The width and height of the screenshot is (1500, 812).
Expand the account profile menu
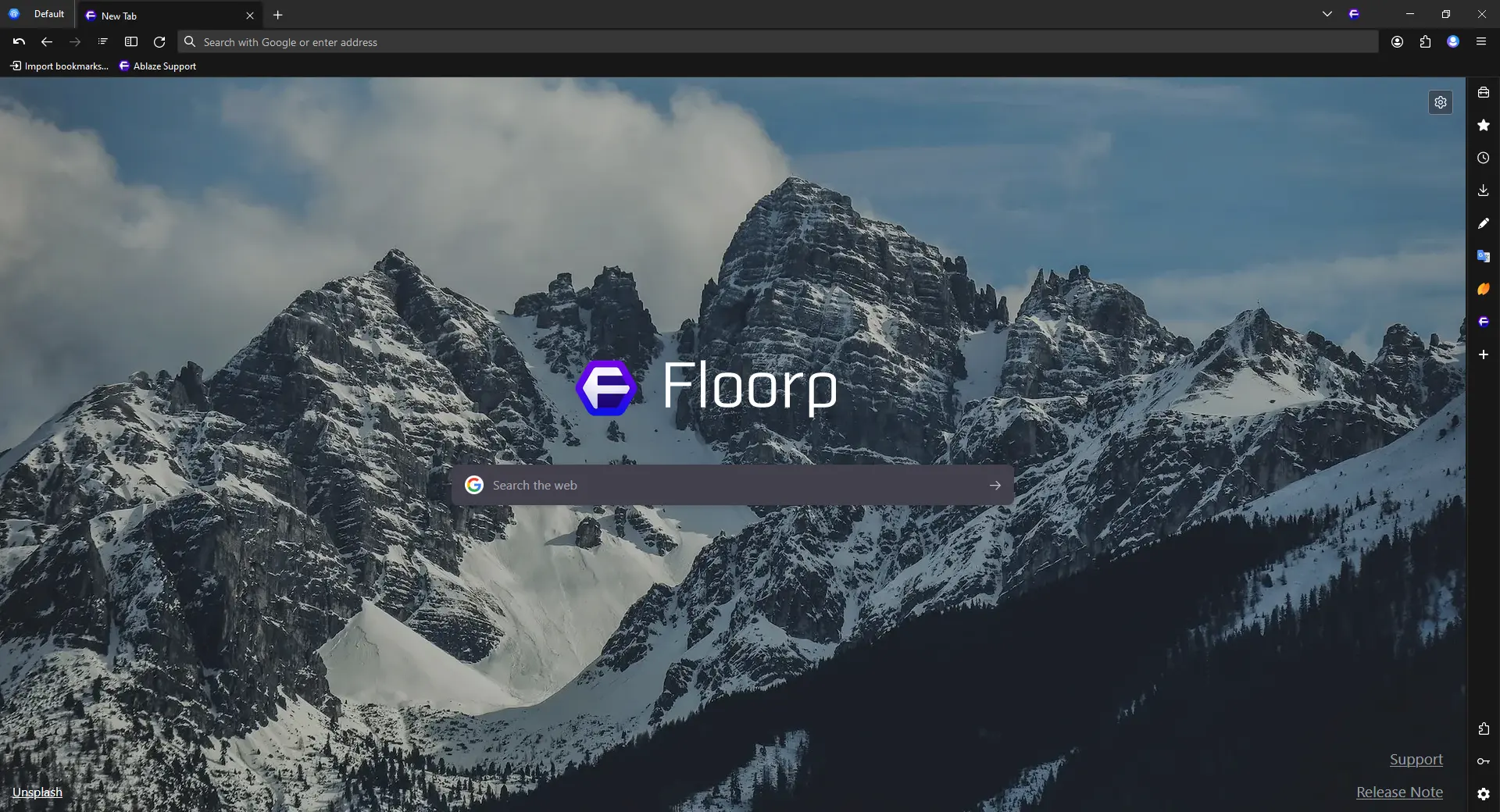coord(1454,41)
